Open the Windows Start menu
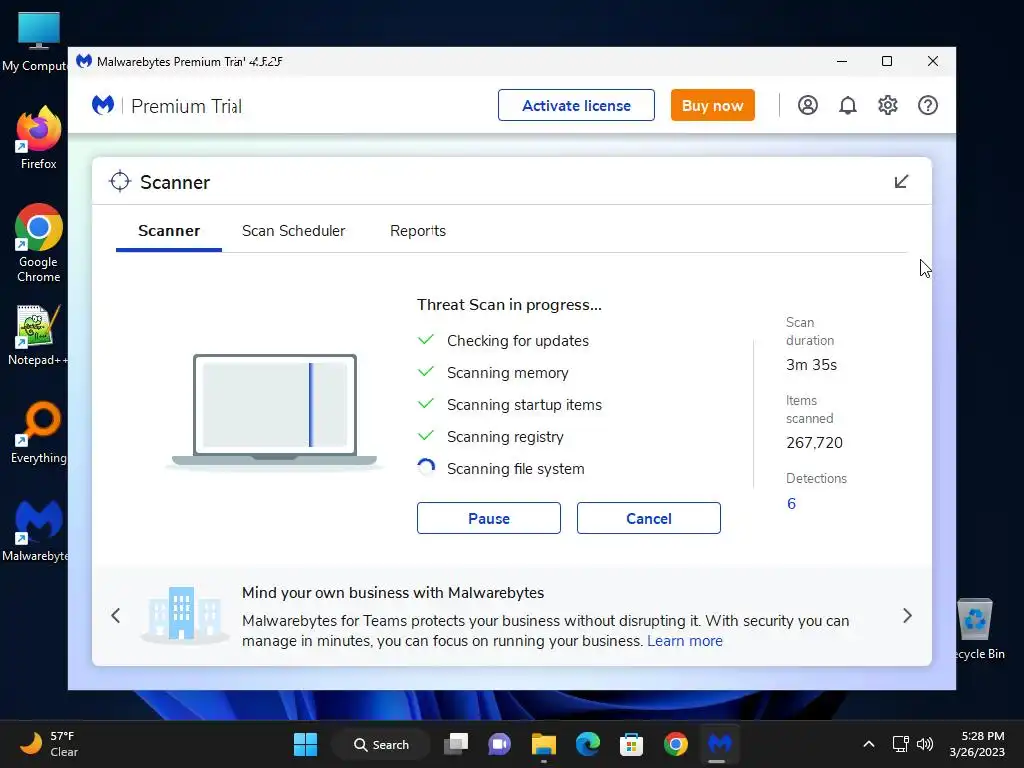1024x768 pixels. point(306,744)
